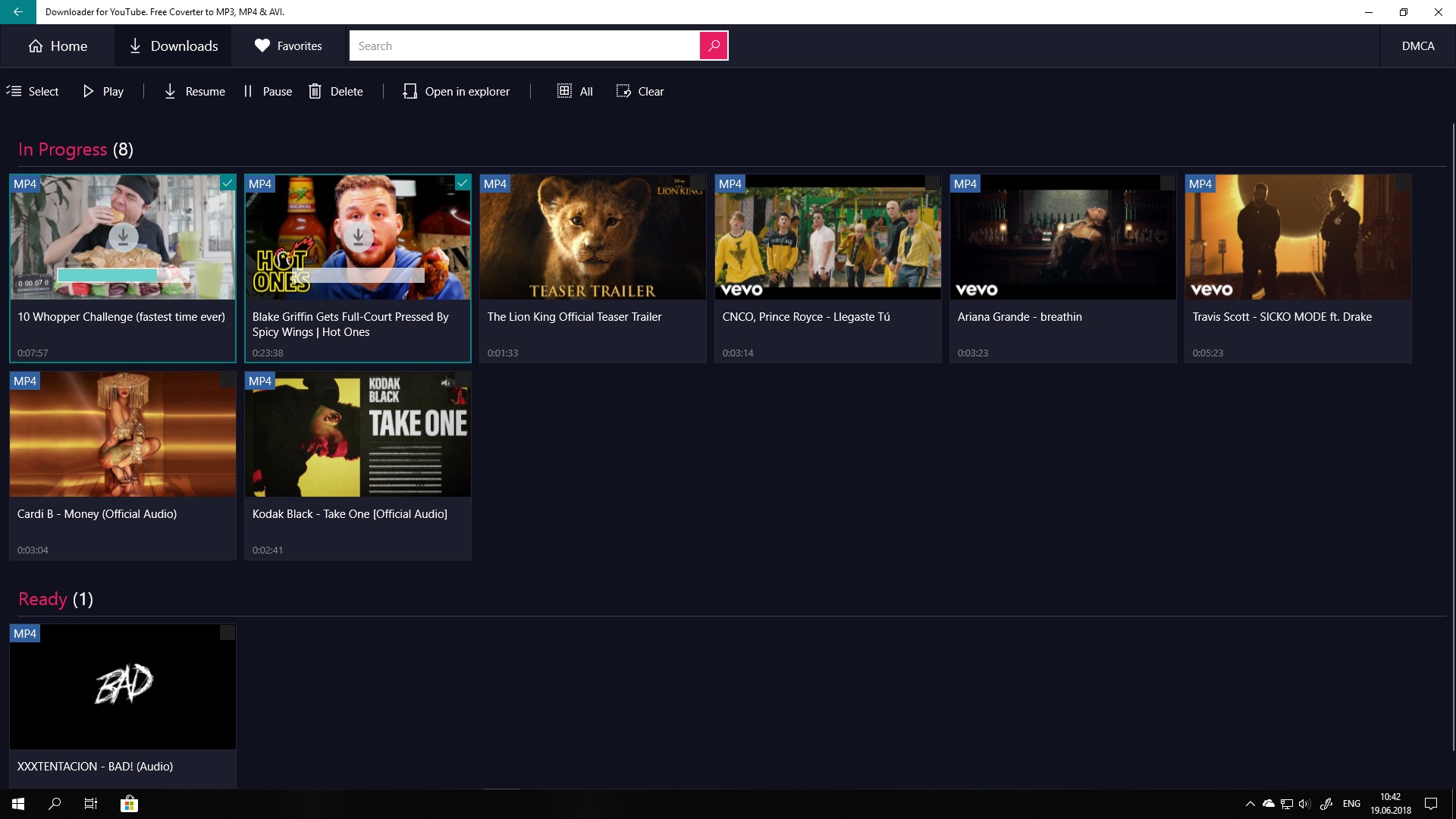Click into the Search input field
This screenshot has height=819, width=1456.
pyautogui.click(x=523, y=45)
